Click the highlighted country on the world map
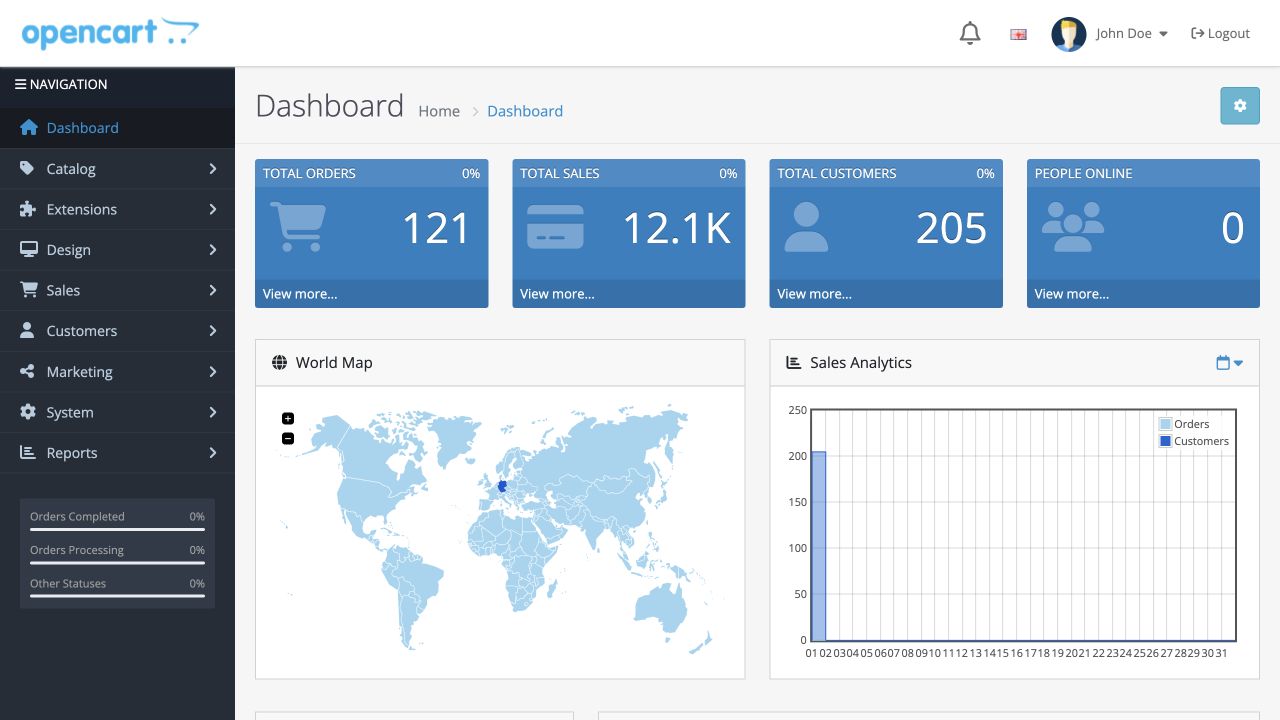This screenshot has height=720, width=1280. 502,487
